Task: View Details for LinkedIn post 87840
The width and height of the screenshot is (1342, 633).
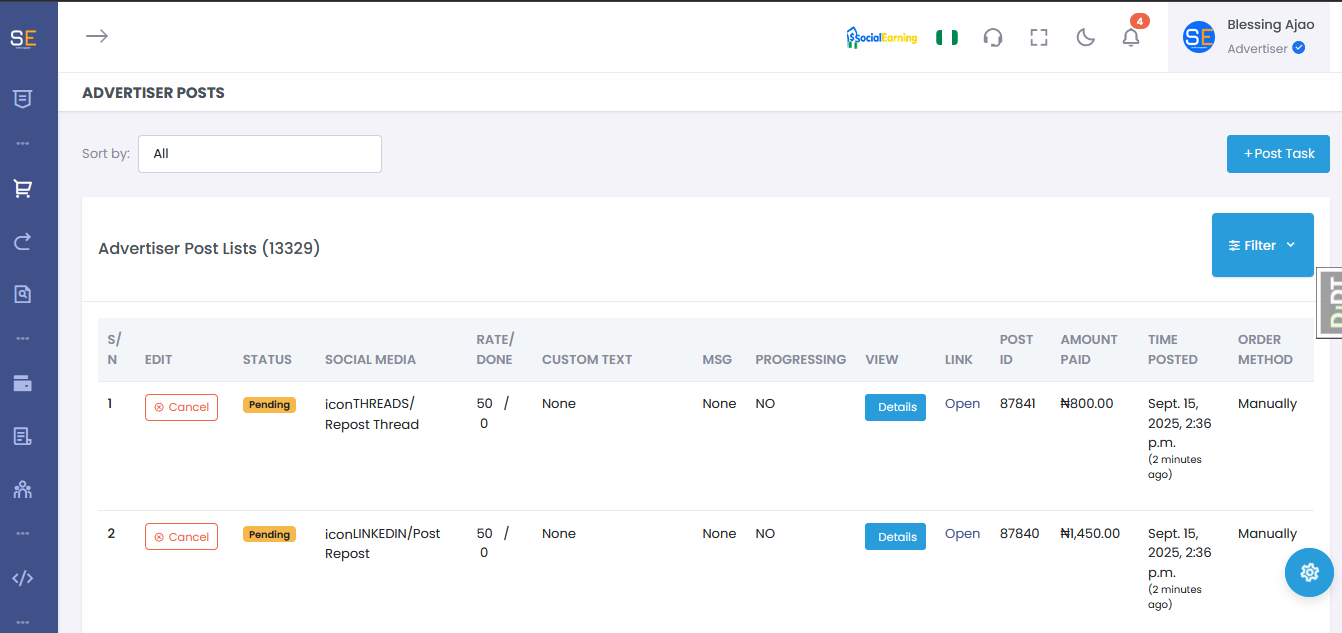Action: tap(895, 537)
